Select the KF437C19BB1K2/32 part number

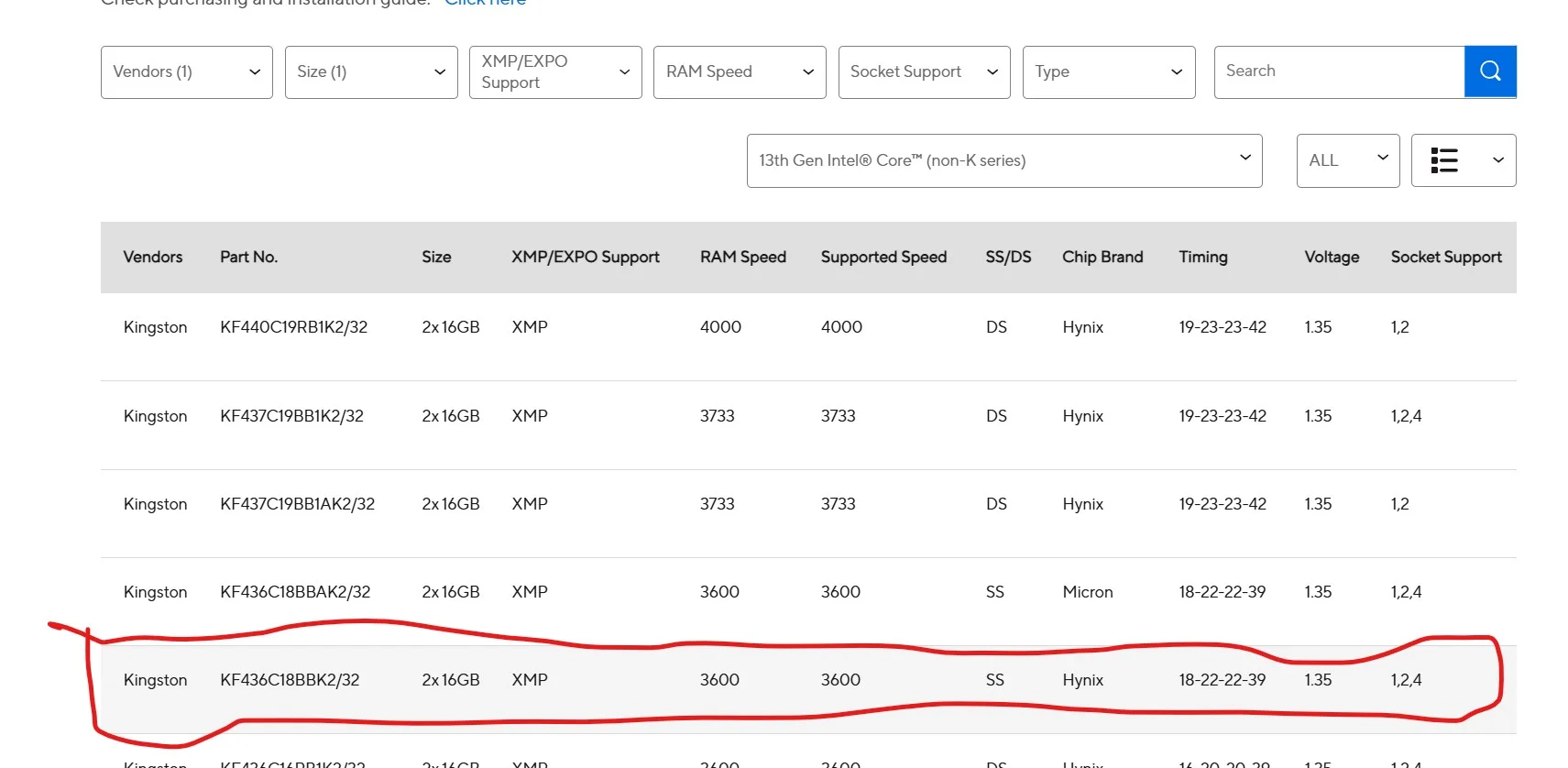pos(291,416)
